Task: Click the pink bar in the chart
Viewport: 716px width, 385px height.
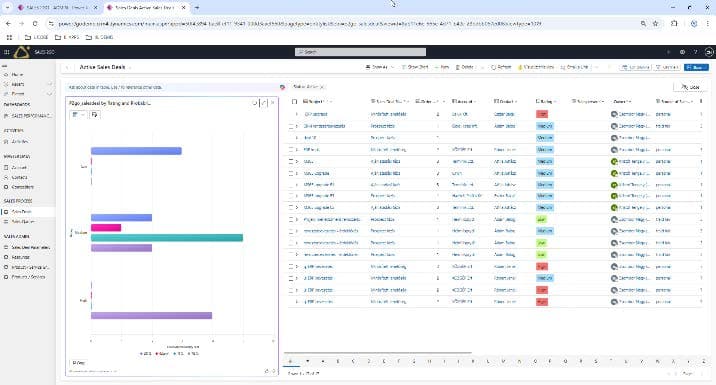Action: click(x=106, y=227)
